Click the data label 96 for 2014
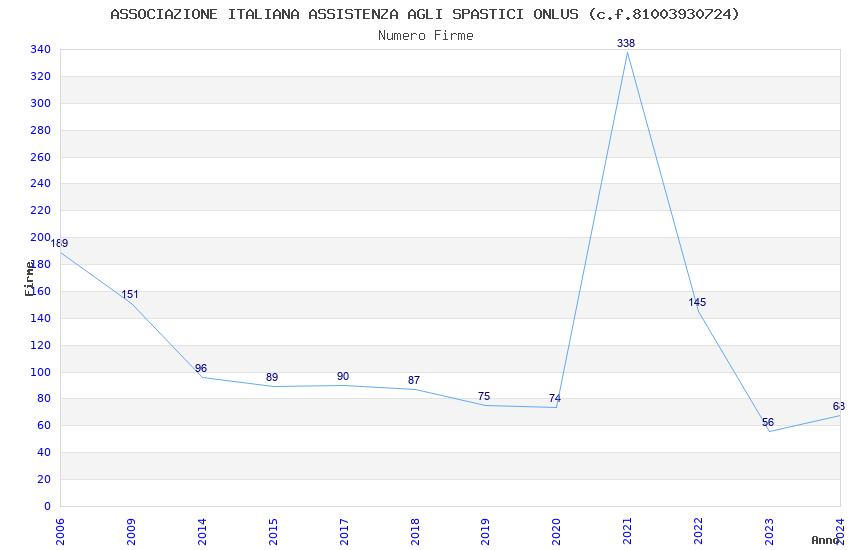Image resolution: width=850 pixels, height=550 pixels. [201, 368]
